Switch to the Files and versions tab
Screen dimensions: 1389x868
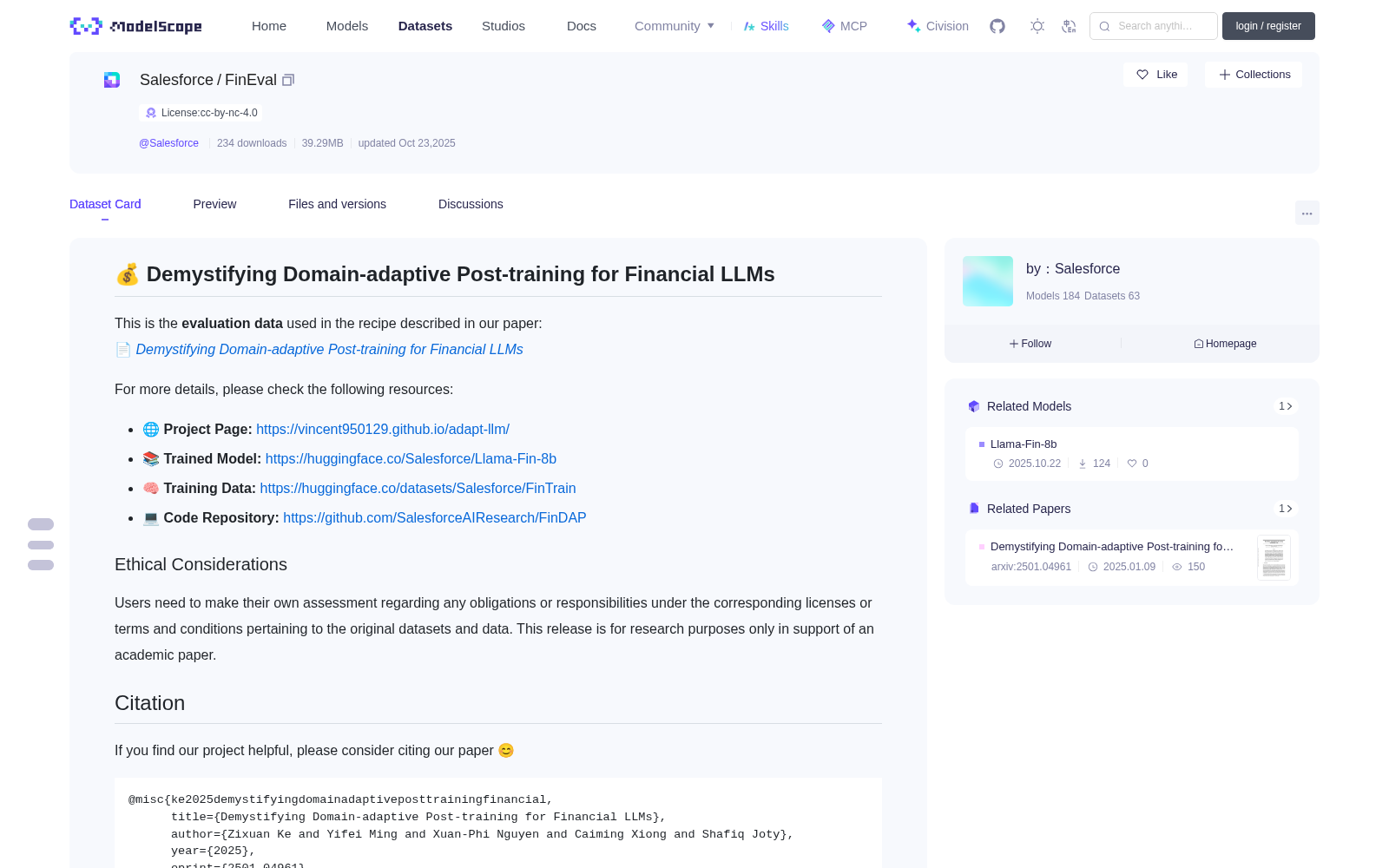click(x=337, y=204)
